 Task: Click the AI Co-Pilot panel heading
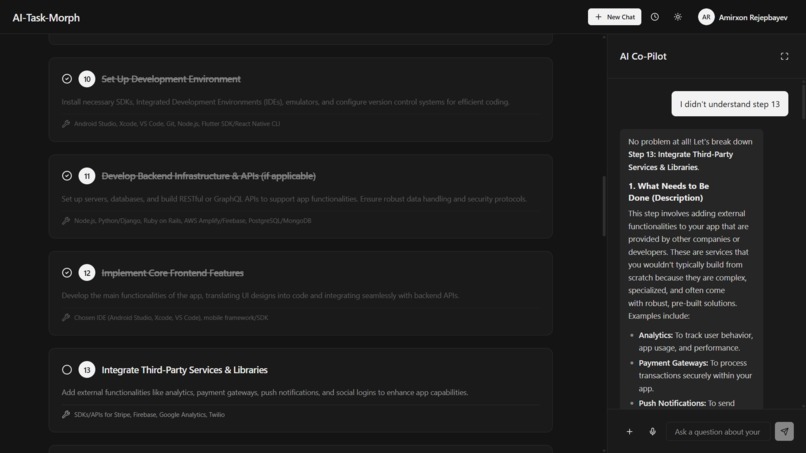pos(643,57)
